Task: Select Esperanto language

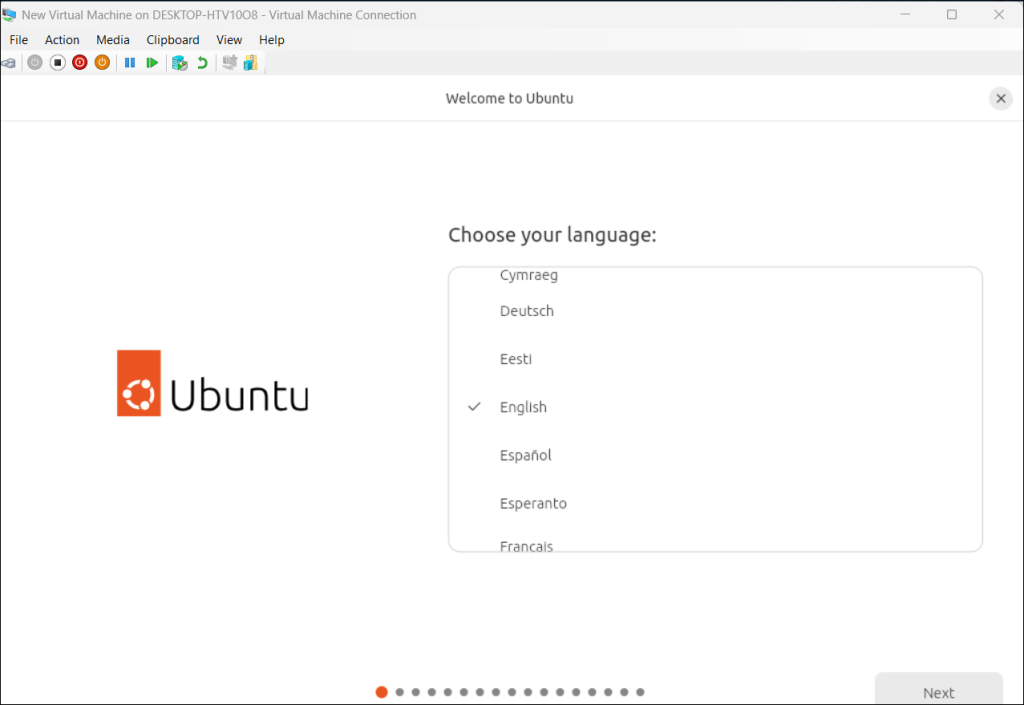Action: 715,503
